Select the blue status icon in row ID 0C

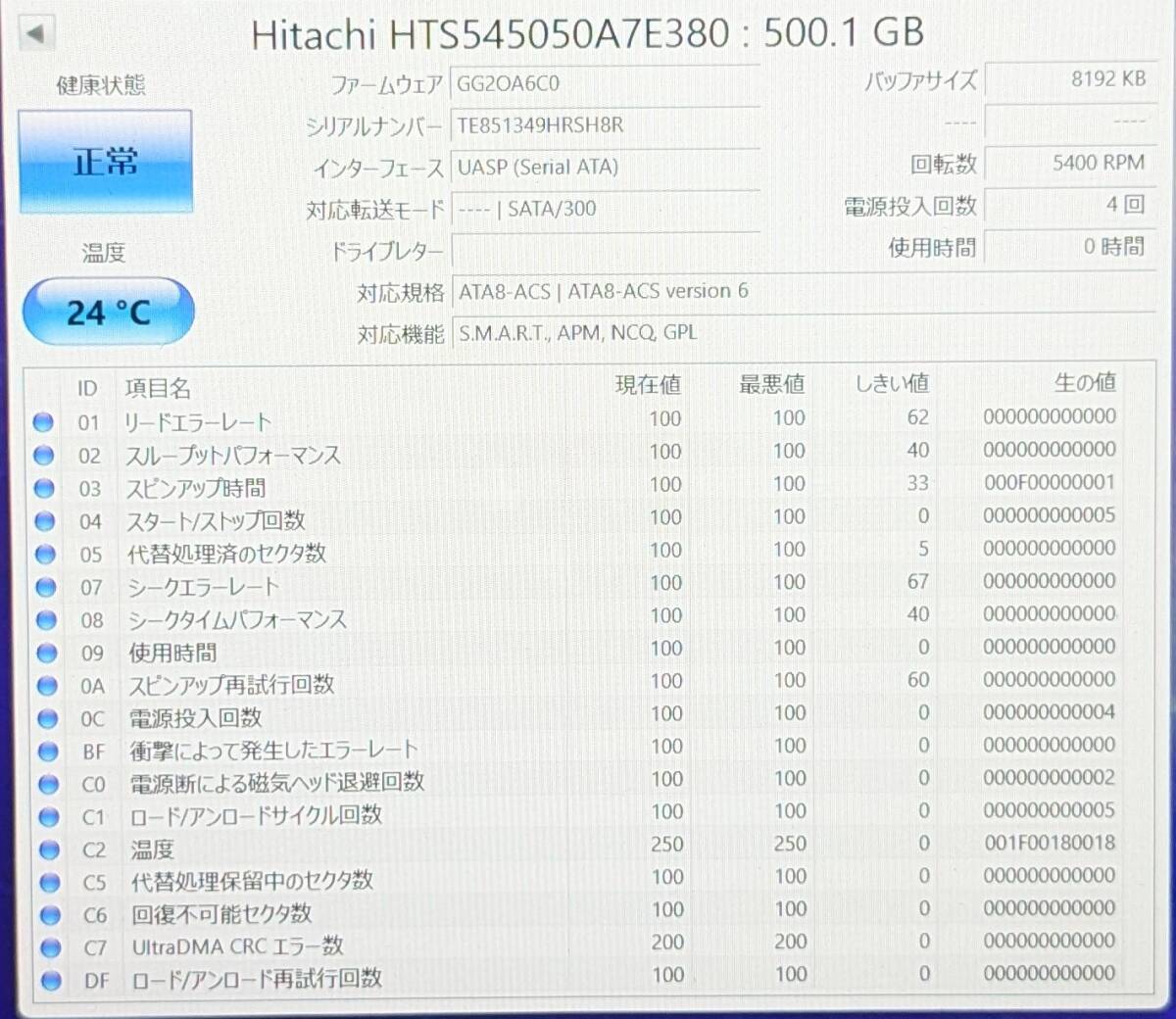tap(47, 719)
